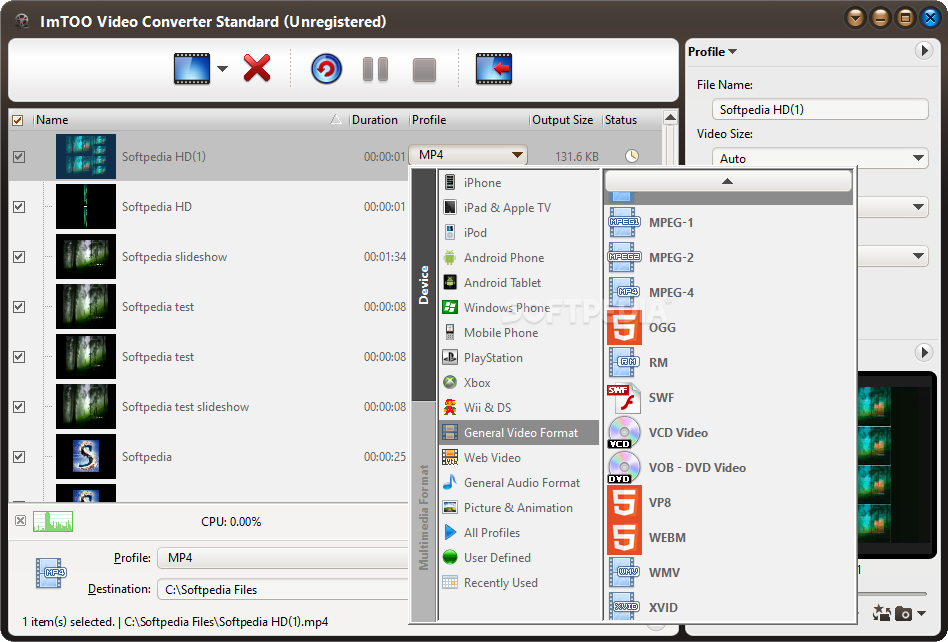Open Picture & Animation category

click(x=519, y=508)
